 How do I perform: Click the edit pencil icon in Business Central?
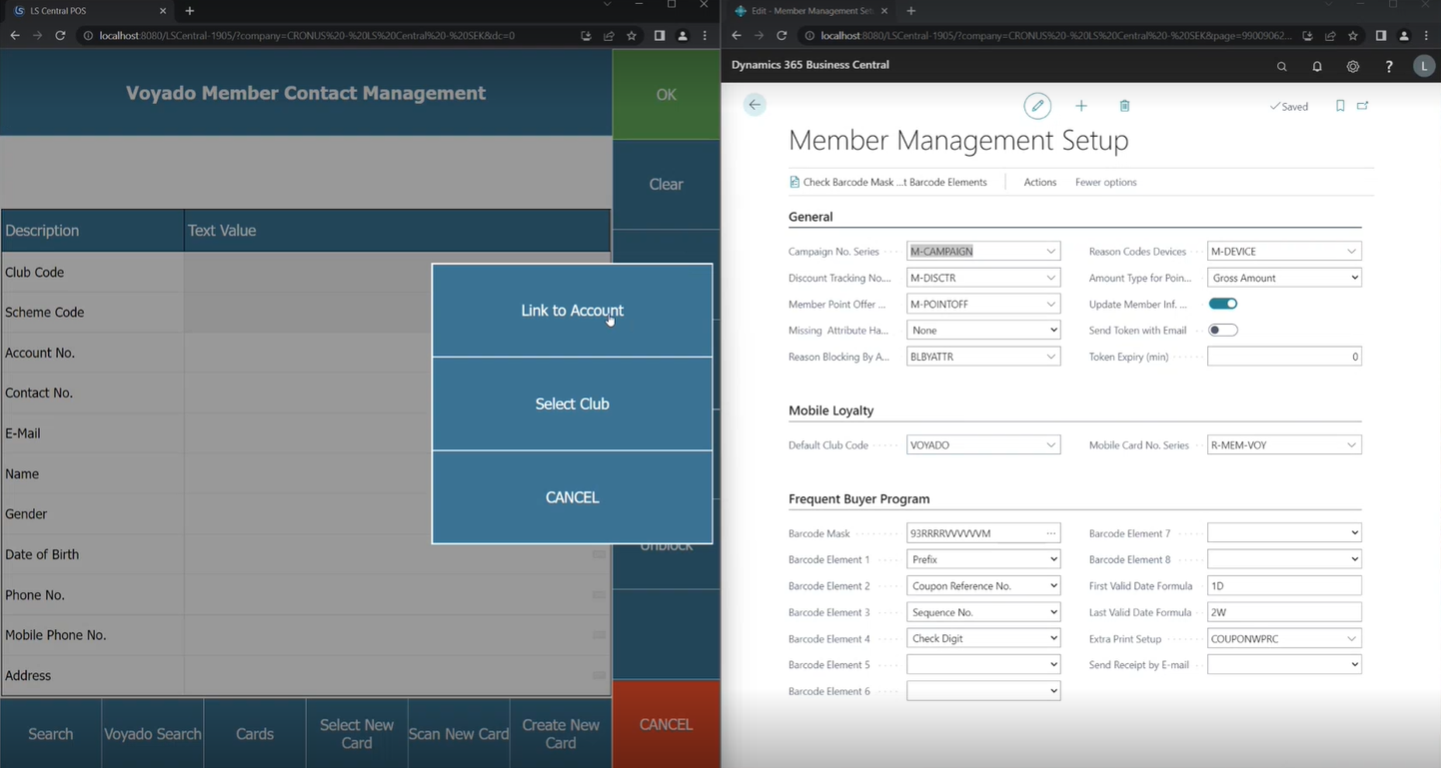point(1037,105)
